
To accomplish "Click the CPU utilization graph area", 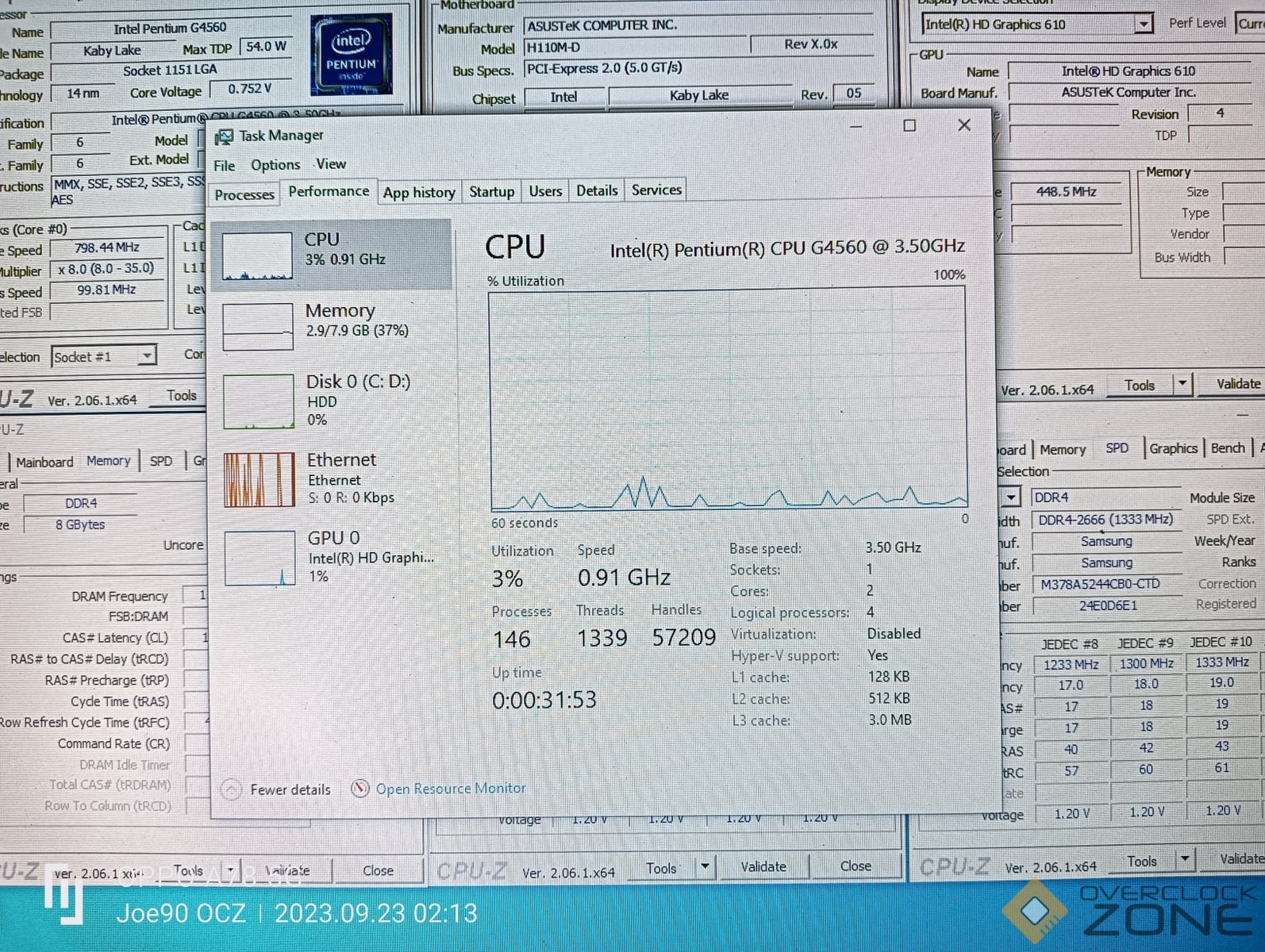I will [729, 399].
